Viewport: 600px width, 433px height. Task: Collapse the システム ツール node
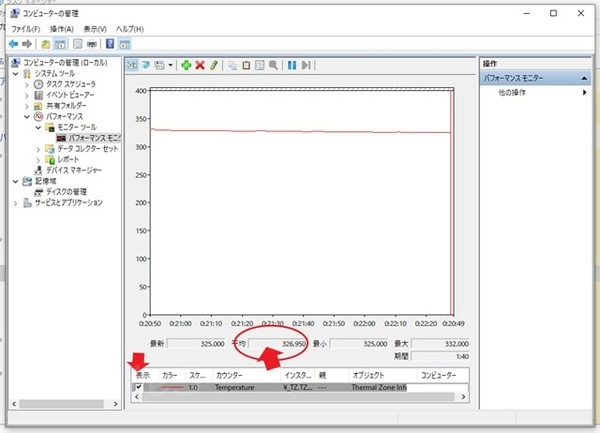[16, 73]
